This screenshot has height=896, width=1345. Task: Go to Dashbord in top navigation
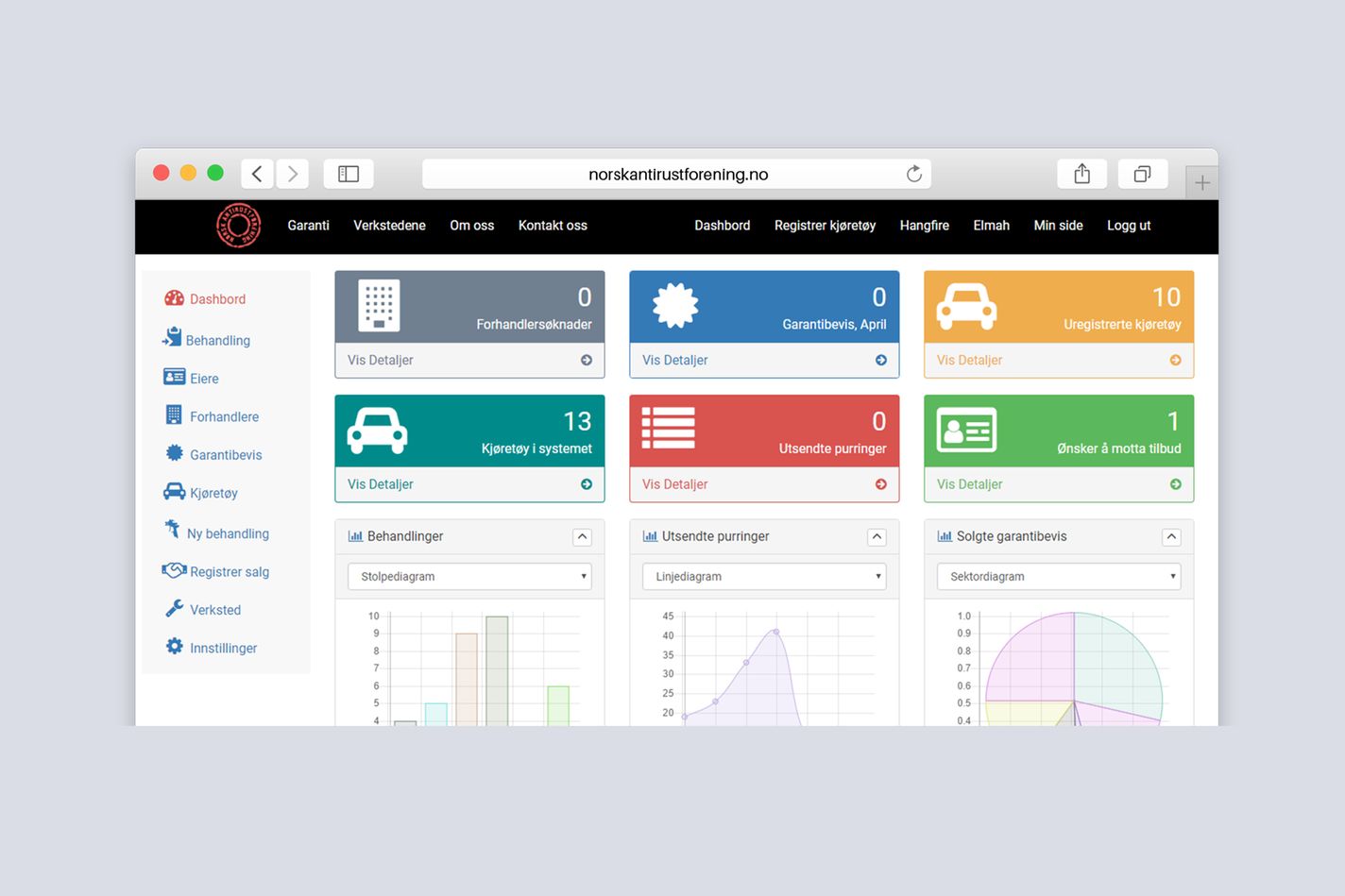coord(722,226)
